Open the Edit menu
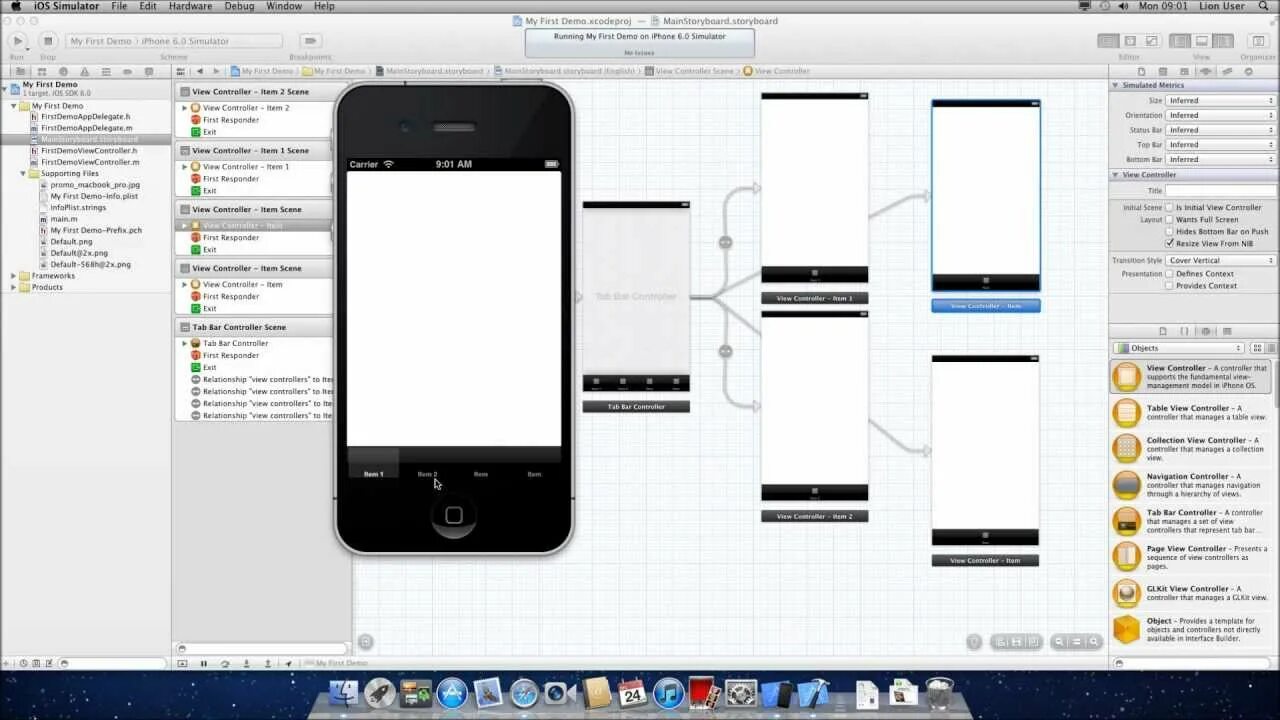 [148, 6]
